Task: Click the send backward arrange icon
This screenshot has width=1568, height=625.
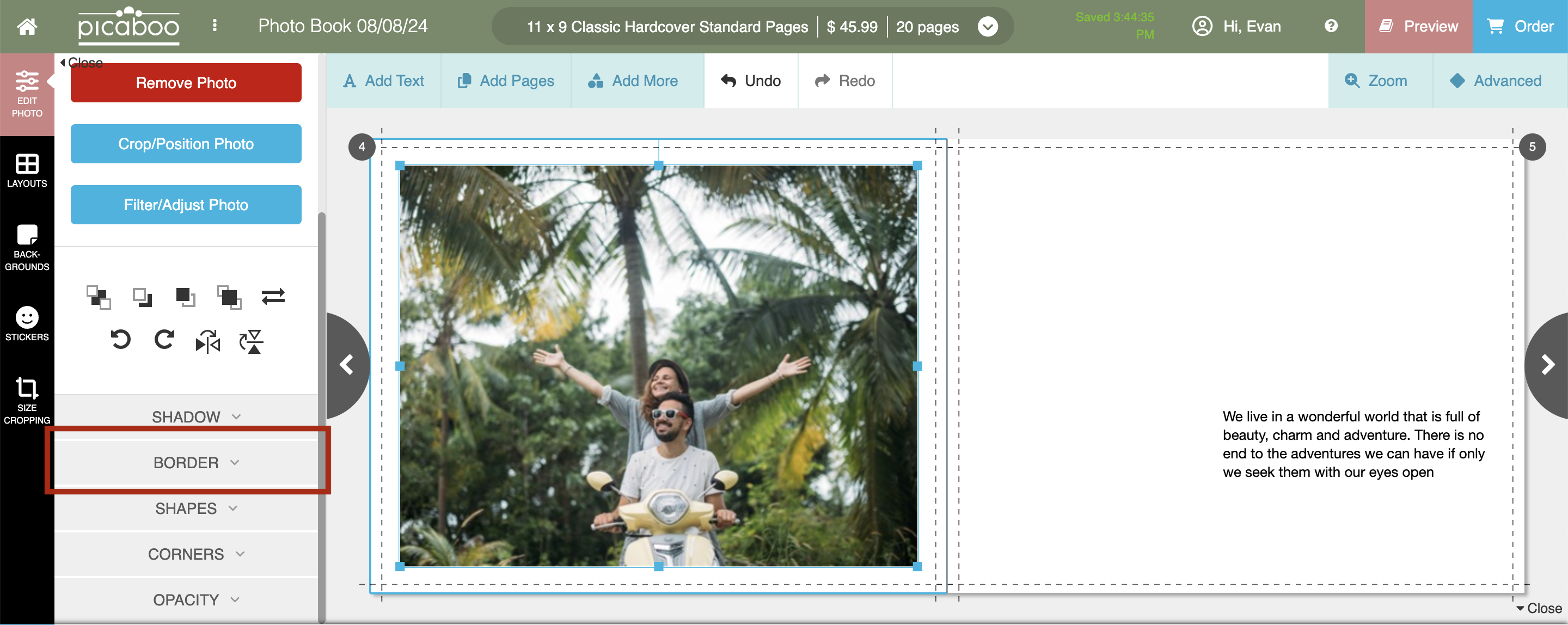Action: pos(143,297)
